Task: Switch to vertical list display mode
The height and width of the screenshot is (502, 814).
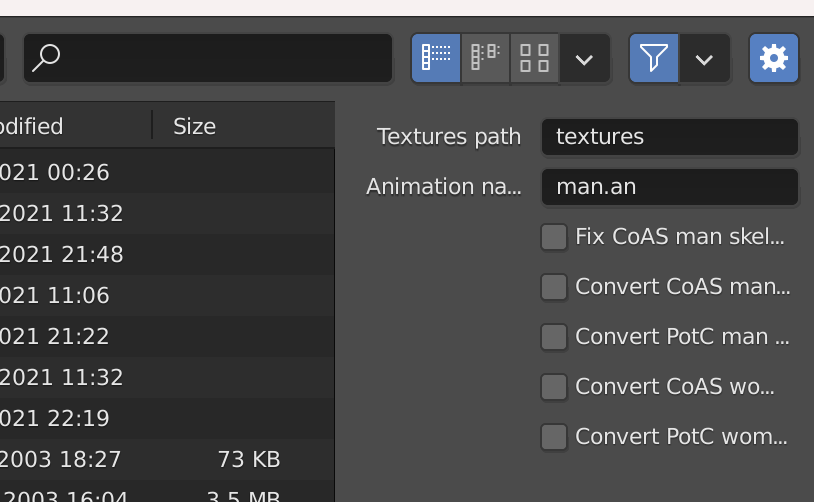Action: pyautogui.click(x=436, y=59)
